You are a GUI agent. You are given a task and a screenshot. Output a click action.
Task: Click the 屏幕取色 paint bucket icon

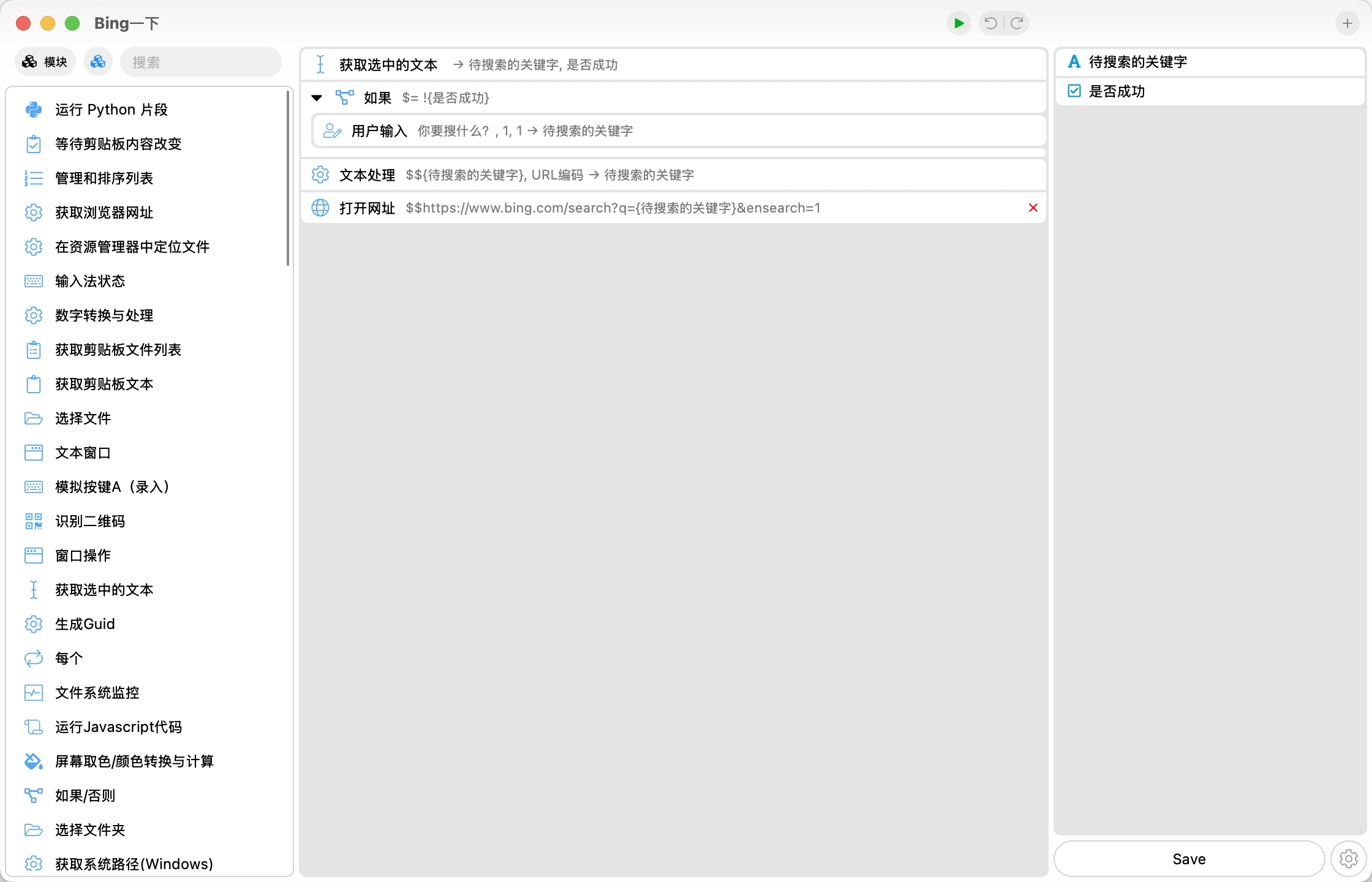(33, 761)
